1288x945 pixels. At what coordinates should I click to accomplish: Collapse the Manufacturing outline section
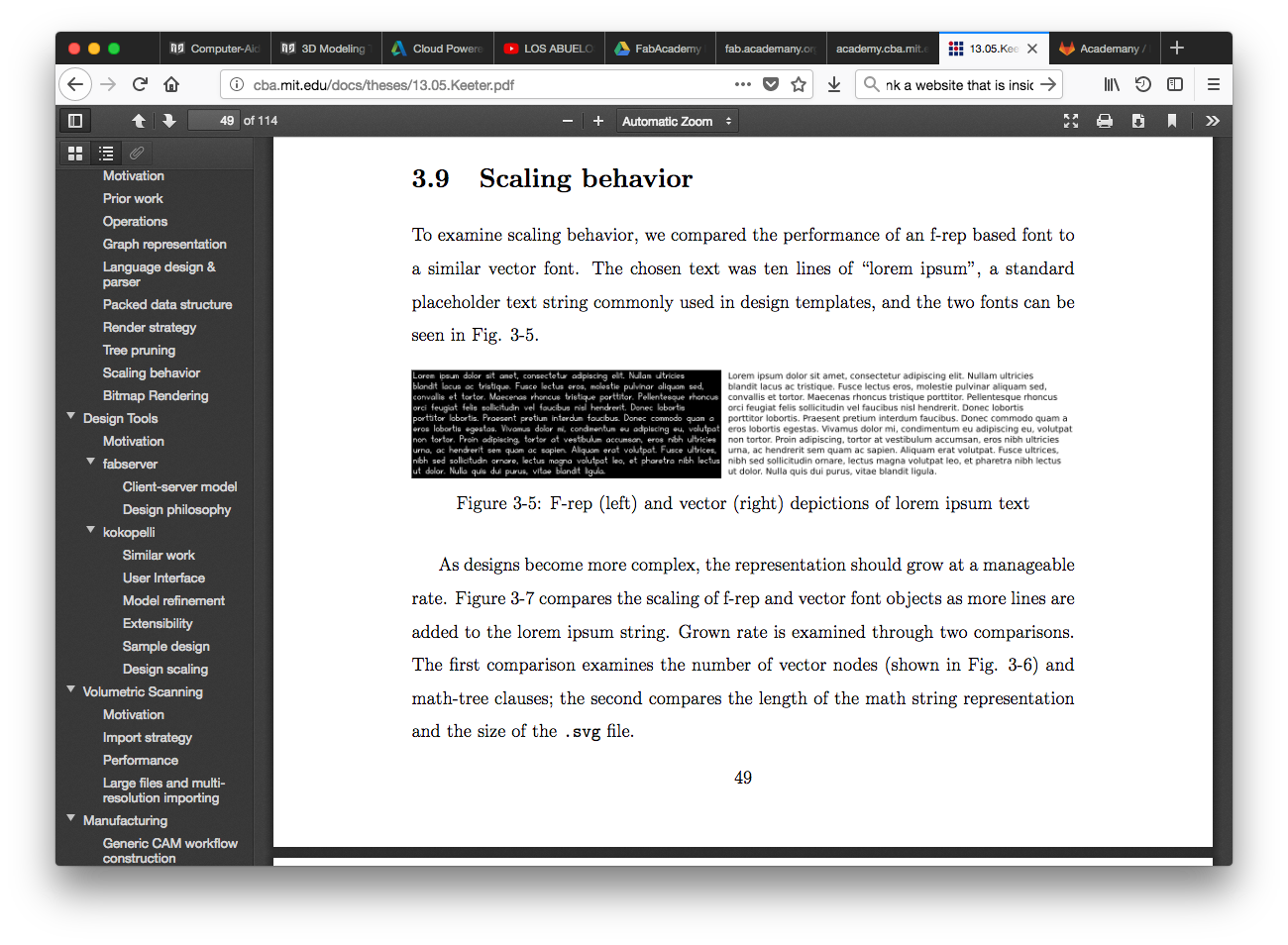70,818
